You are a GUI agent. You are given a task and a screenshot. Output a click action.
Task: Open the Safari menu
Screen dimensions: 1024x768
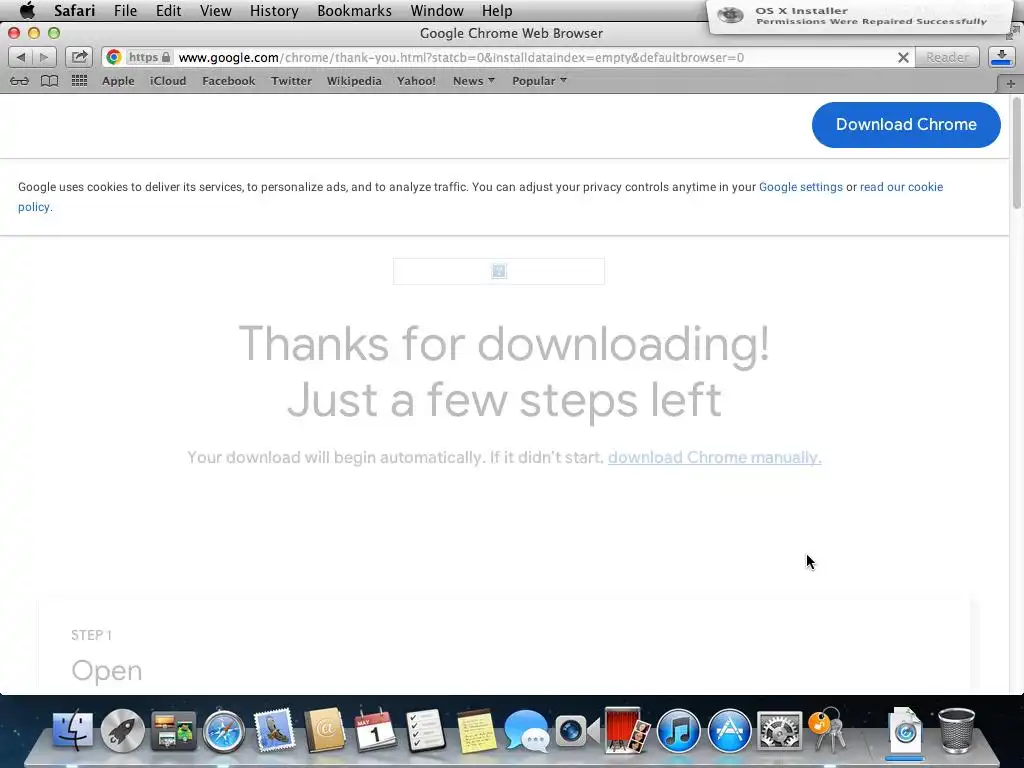pyautogui.click(x=74, y=10)
